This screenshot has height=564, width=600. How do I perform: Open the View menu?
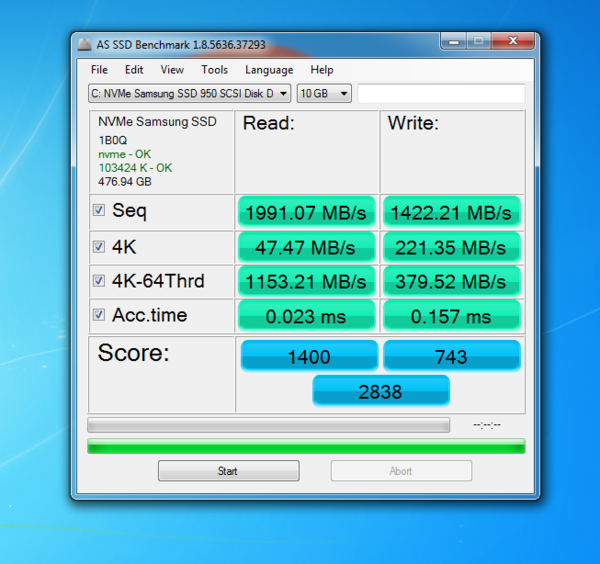point(172,70)
